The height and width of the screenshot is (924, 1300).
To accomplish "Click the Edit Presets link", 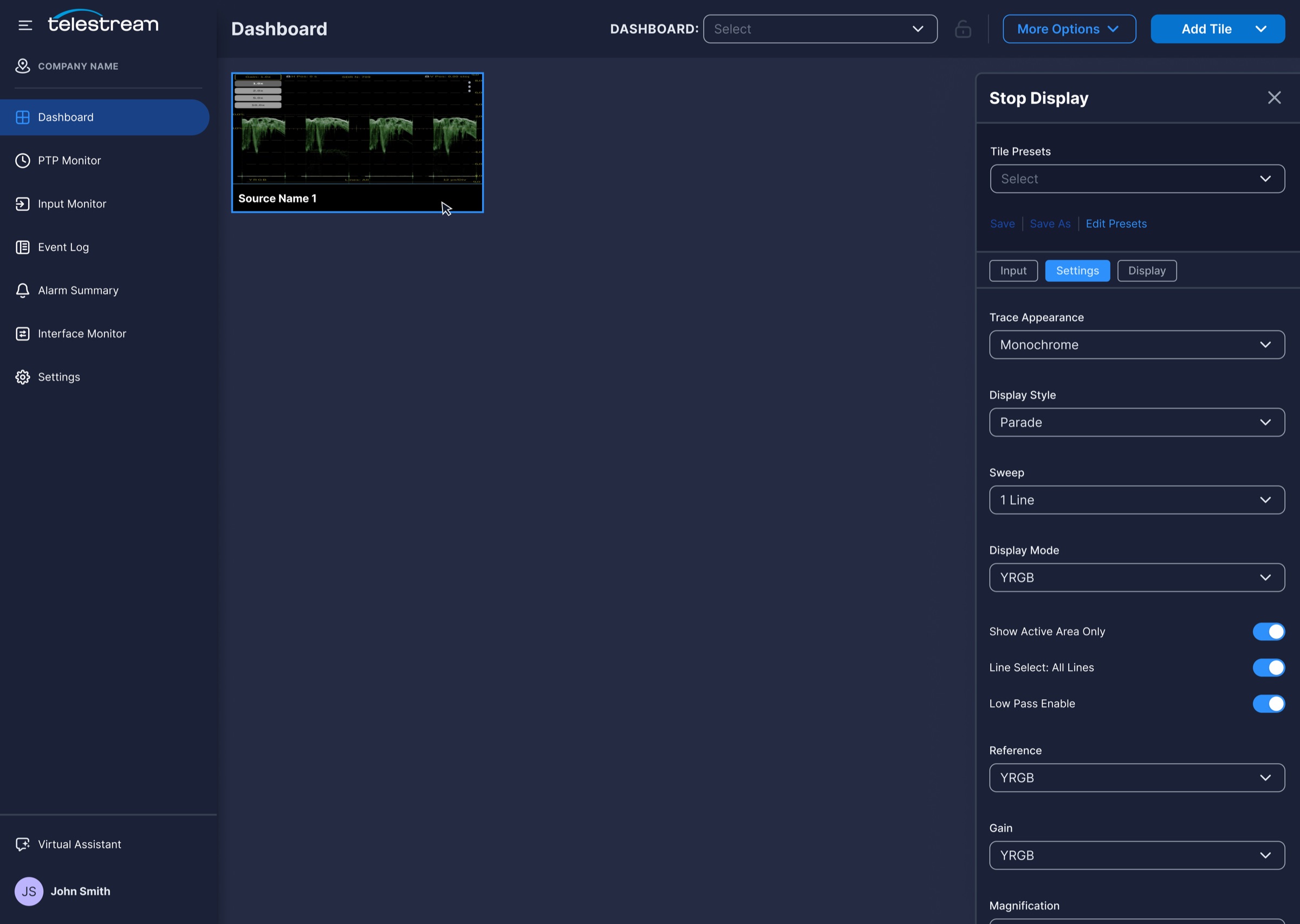I will [1116, 224].
